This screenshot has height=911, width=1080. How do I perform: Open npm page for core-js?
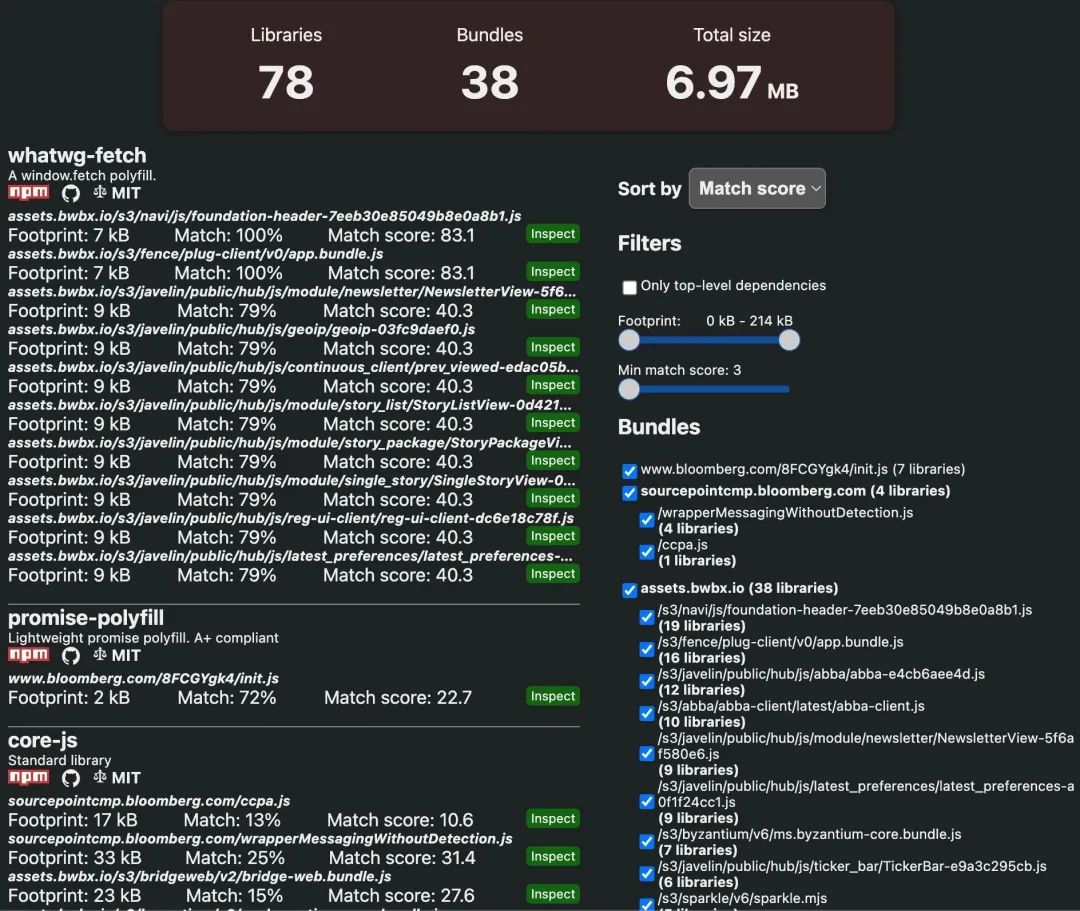click(28, 777)
